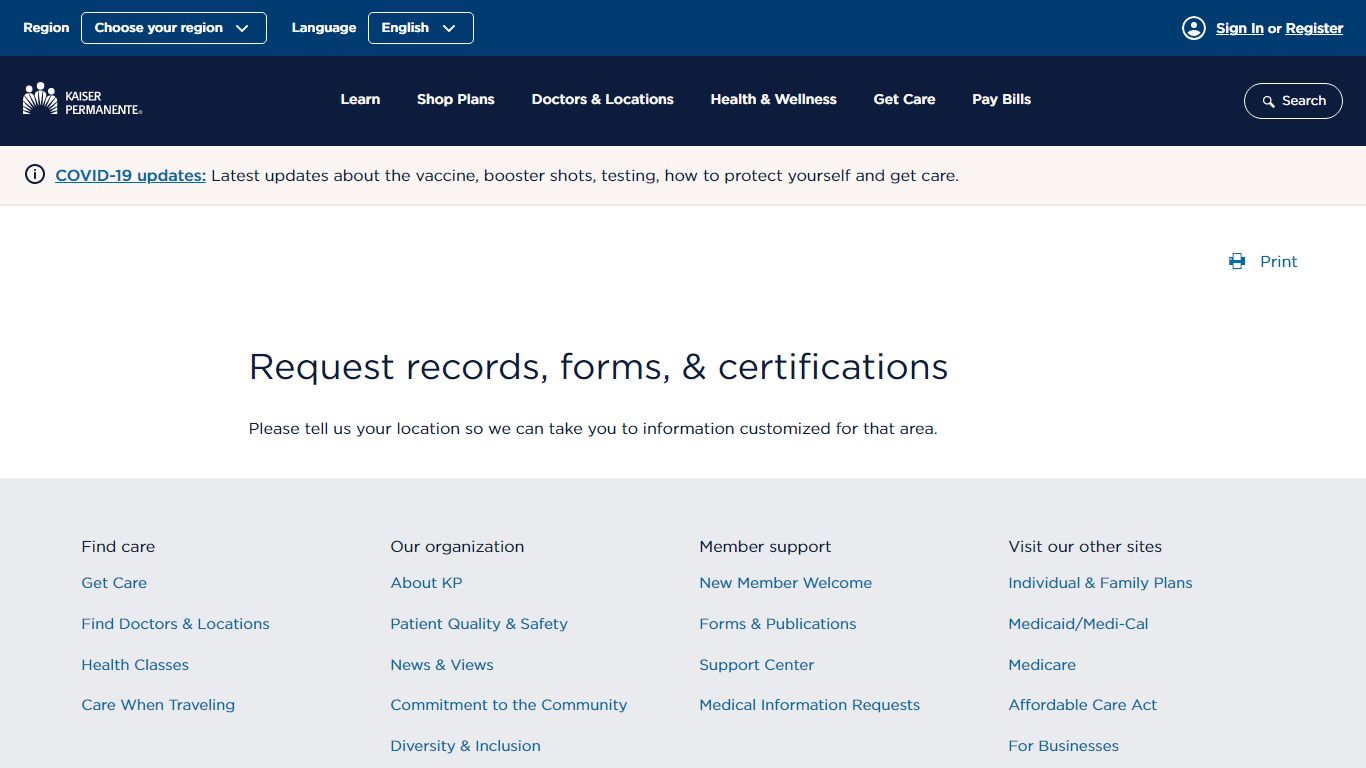Image resolution: width=1366 pixels, height=768 pixels.
Task: Click the Print link text
Action: click(x=1278, y=261)
